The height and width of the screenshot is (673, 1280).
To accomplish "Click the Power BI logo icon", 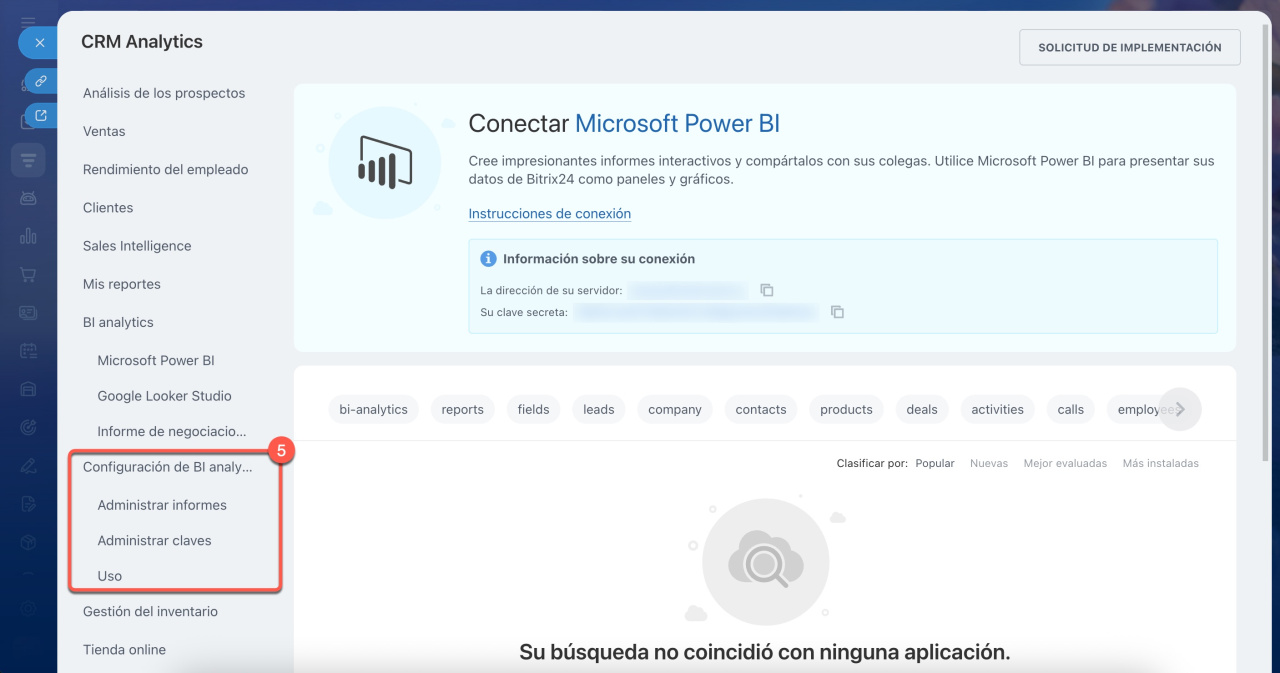I will point(385,162).
